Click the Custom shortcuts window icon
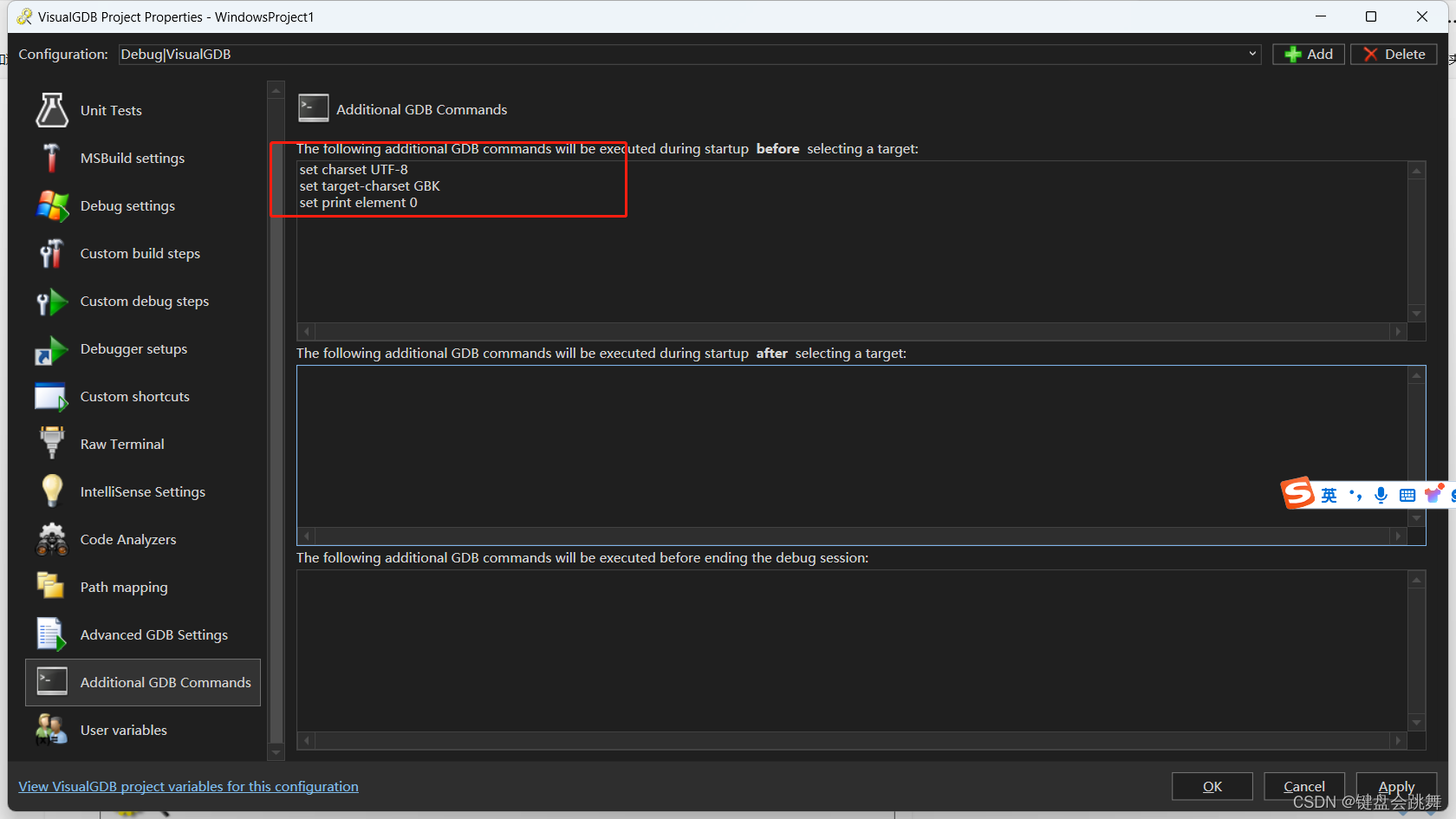1456x819 pixels. coord(52,396)
